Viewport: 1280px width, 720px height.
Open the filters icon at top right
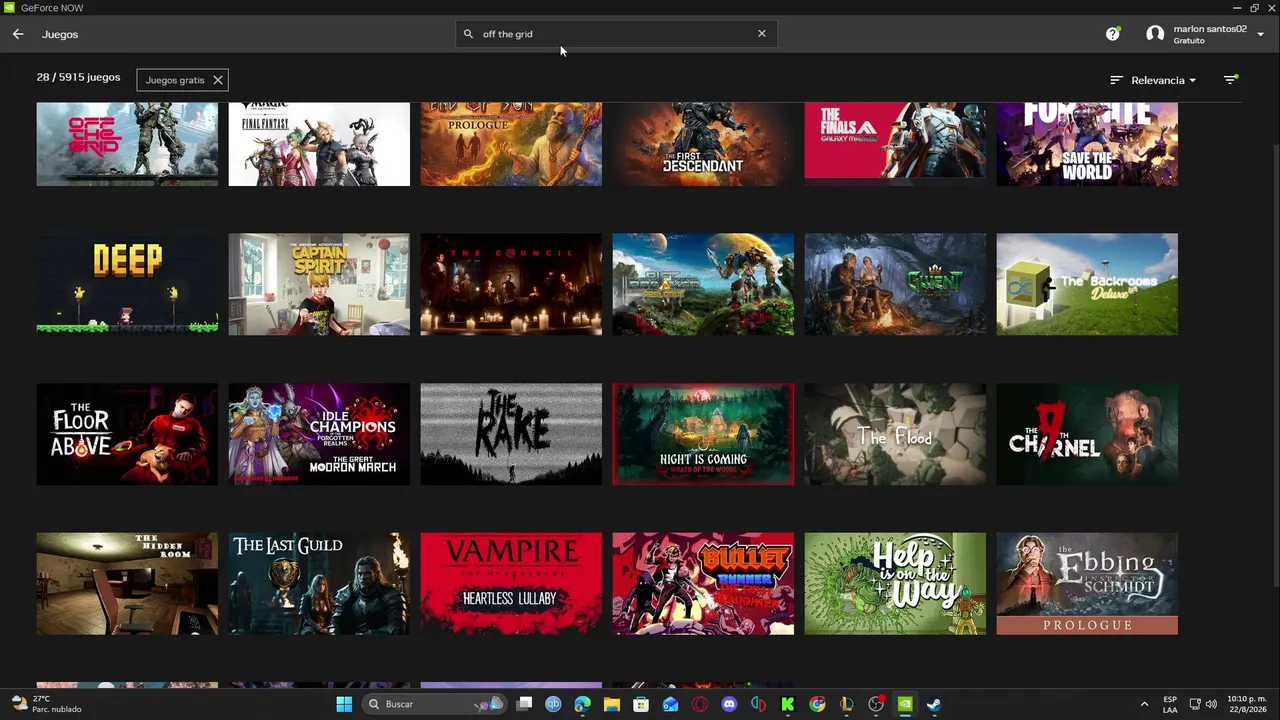click(1231, 80)
